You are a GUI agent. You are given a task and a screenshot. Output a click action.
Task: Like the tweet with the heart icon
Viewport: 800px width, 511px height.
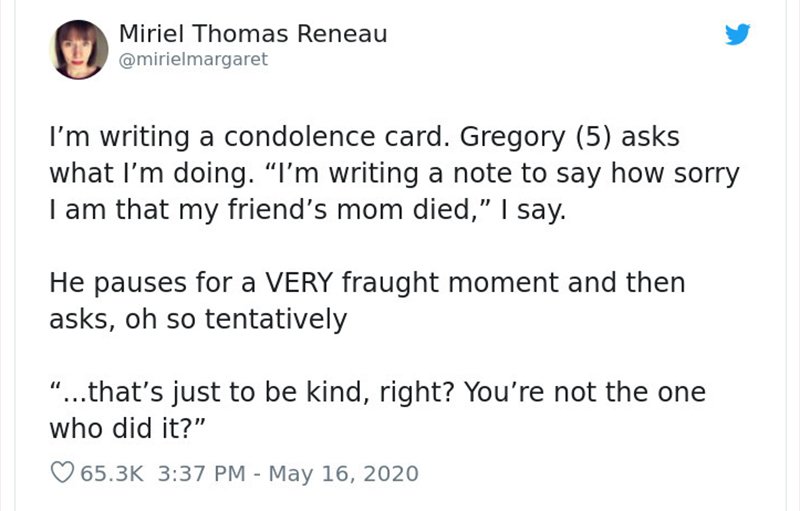coord(62,473)
